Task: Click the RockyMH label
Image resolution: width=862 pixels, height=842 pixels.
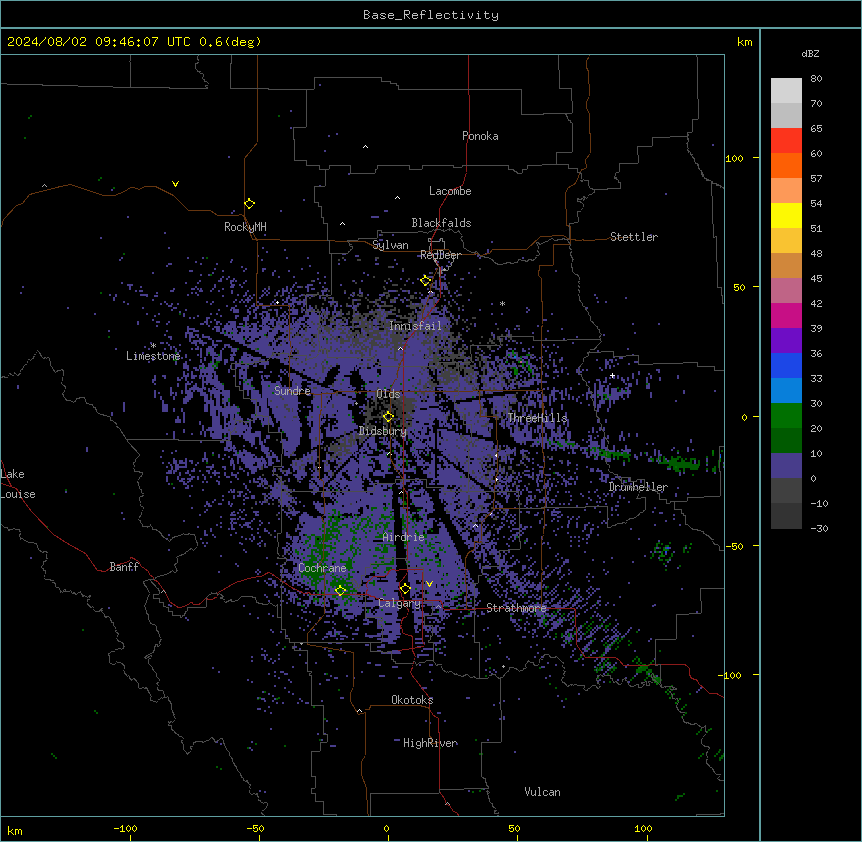Action: (245, 227)
